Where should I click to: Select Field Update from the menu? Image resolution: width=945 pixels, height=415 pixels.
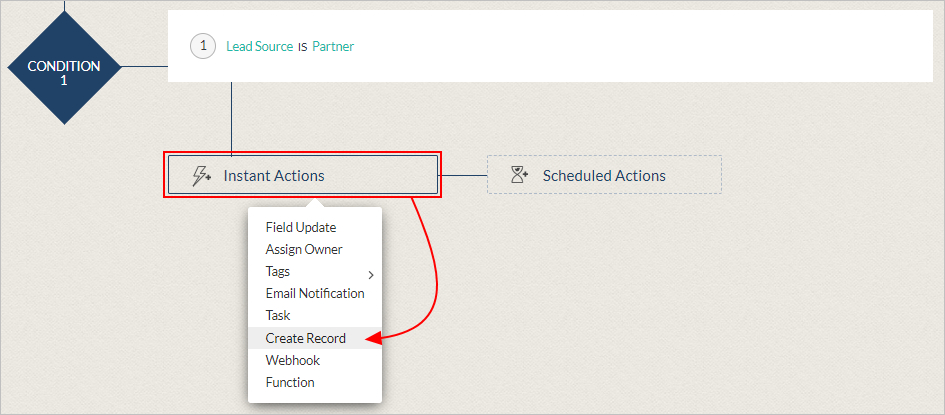(x=315, y=227)
